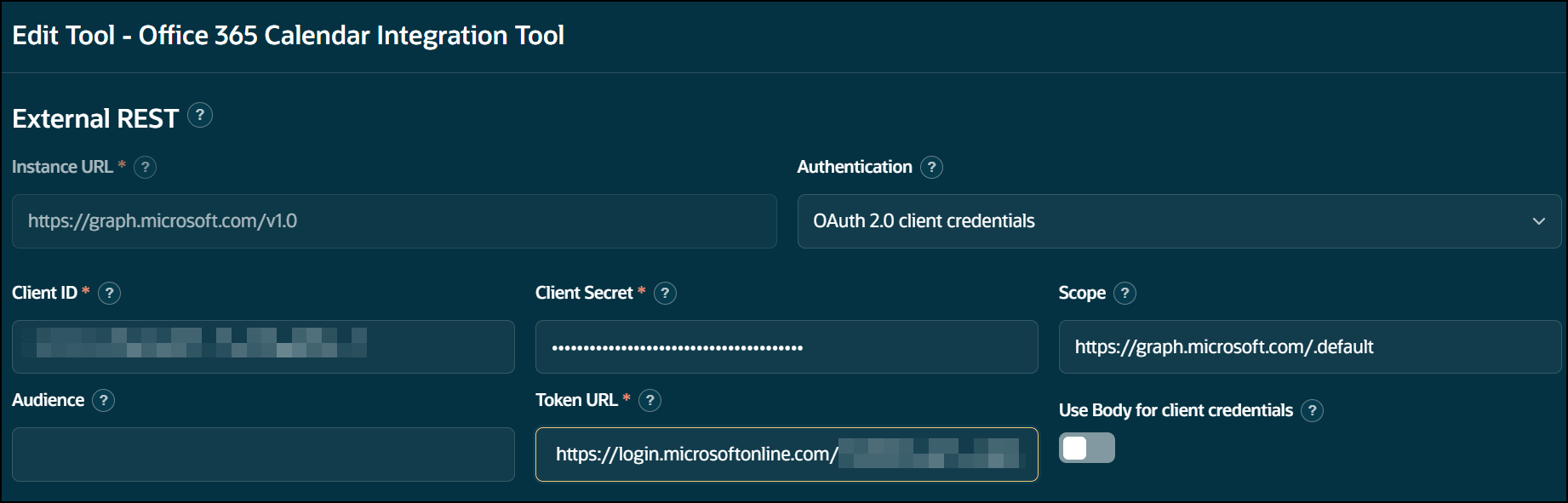Click the Scope label

coord(1082,293)
